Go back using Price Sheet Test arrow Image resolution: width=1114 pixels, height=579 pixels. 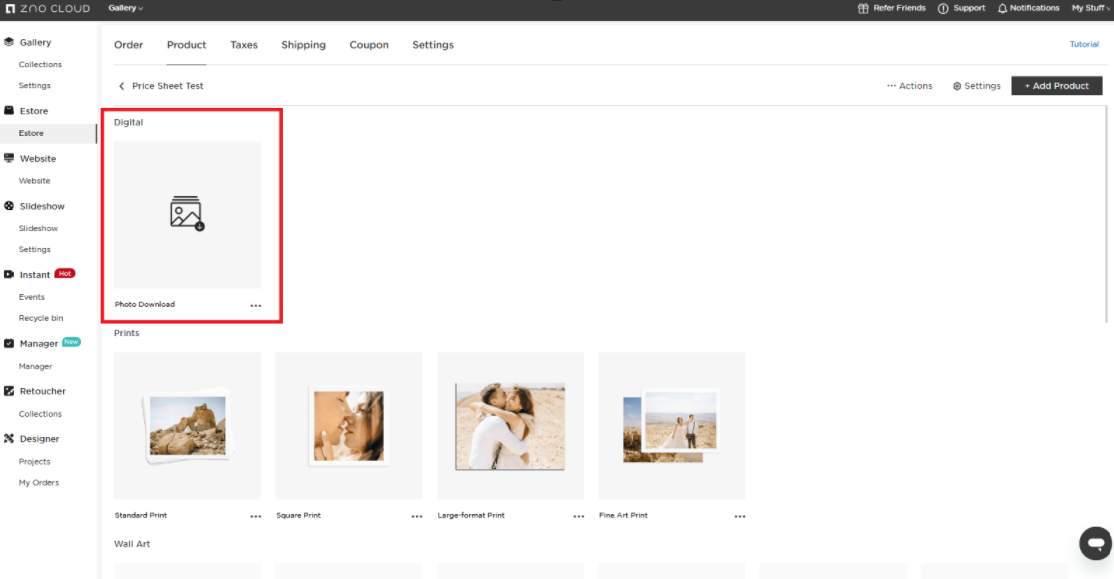(122, 86)
